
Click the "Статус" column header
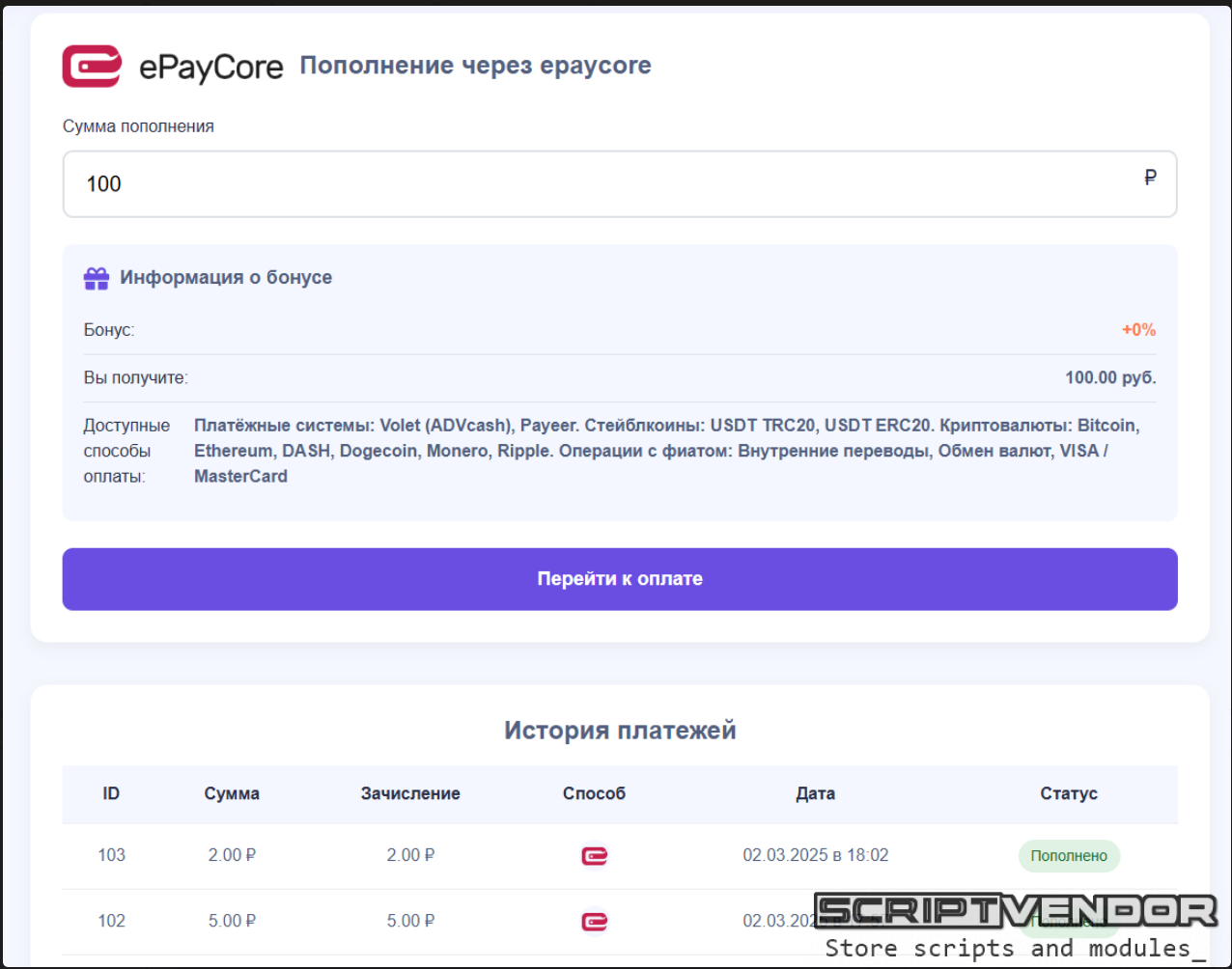1069,793
